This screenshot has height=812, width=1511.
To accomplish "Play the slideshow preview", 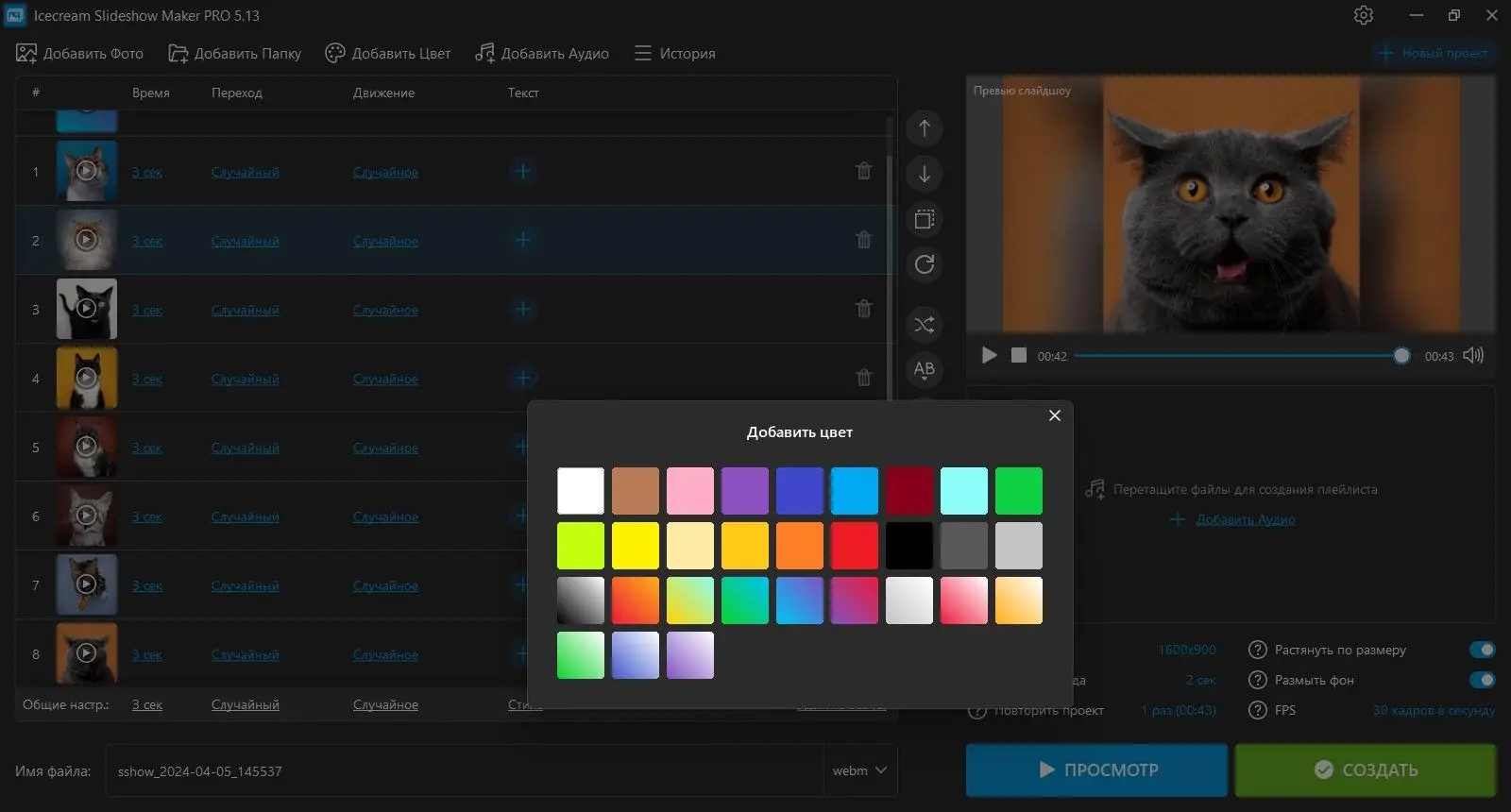I will click(x=989, y=355).
